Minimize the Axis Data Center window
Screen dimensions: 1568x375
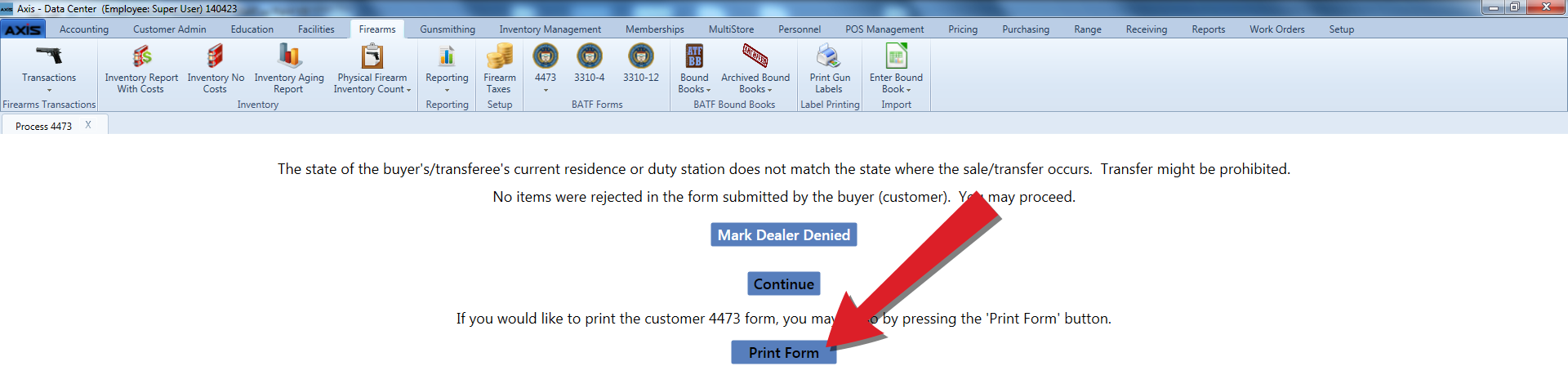tap(1494, 7)
